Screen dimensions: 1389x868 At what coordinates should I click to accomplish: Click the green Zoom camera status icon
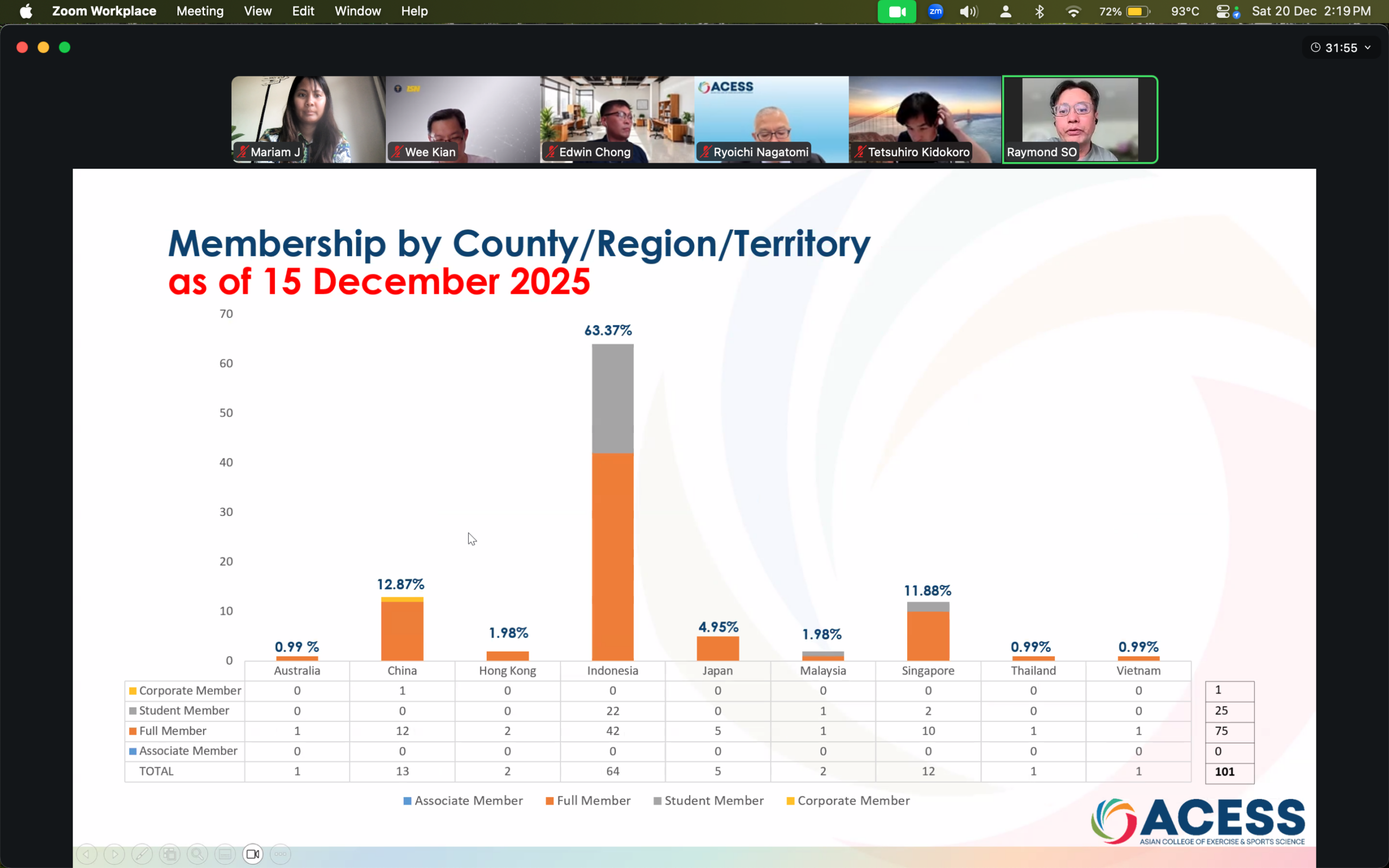click(896, 11)
